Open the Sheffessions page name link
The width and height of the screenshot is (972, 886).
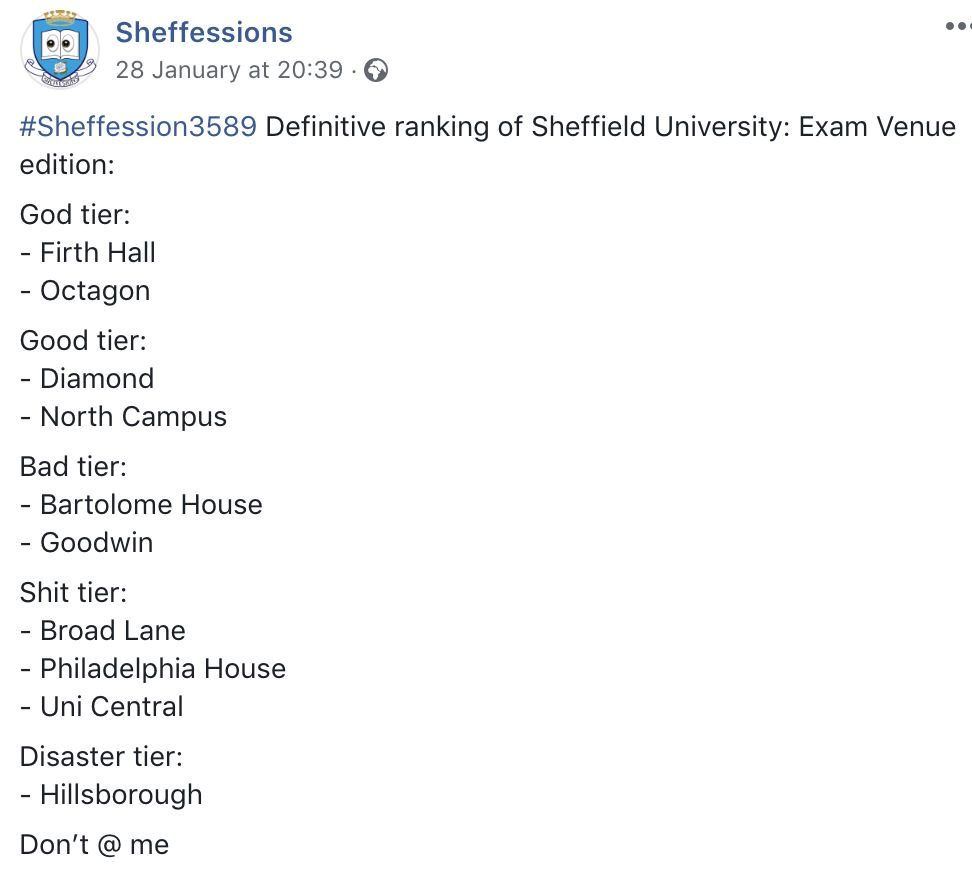[x=204, y=32]
